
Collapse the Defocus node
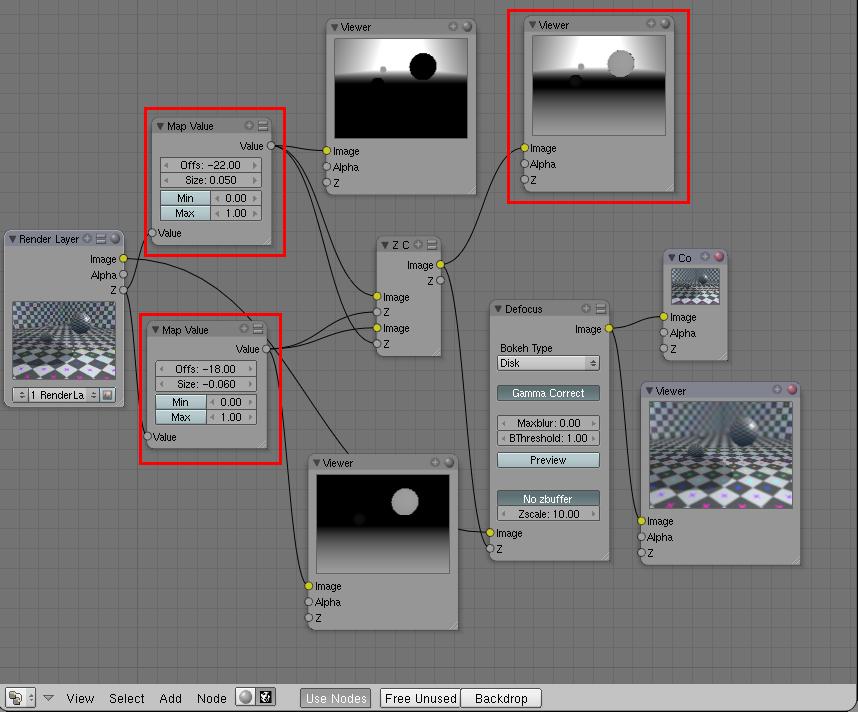[498, 309]
